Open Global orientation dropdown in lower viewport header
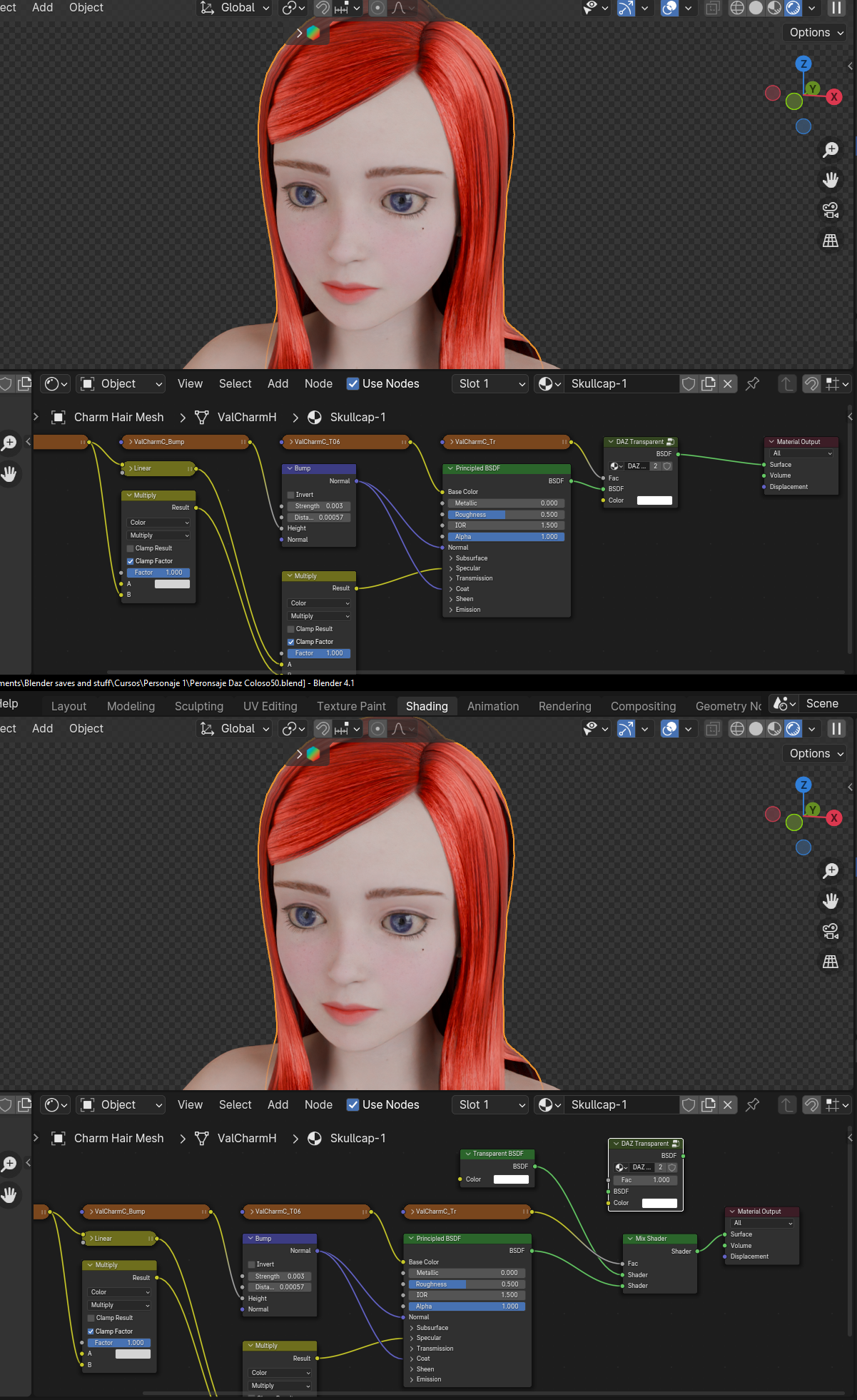Screen dimensions: 857x1400 pos(235,728)
